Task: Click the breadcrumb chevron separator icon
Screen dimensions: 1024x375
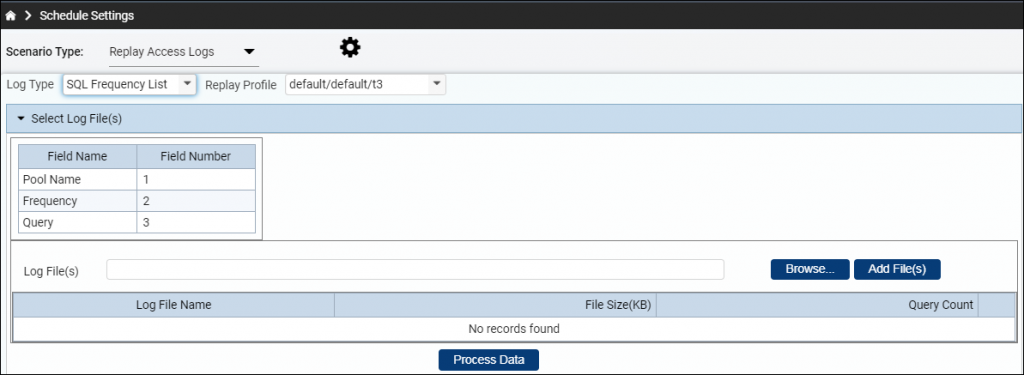Action: click(x=28, y=16)
